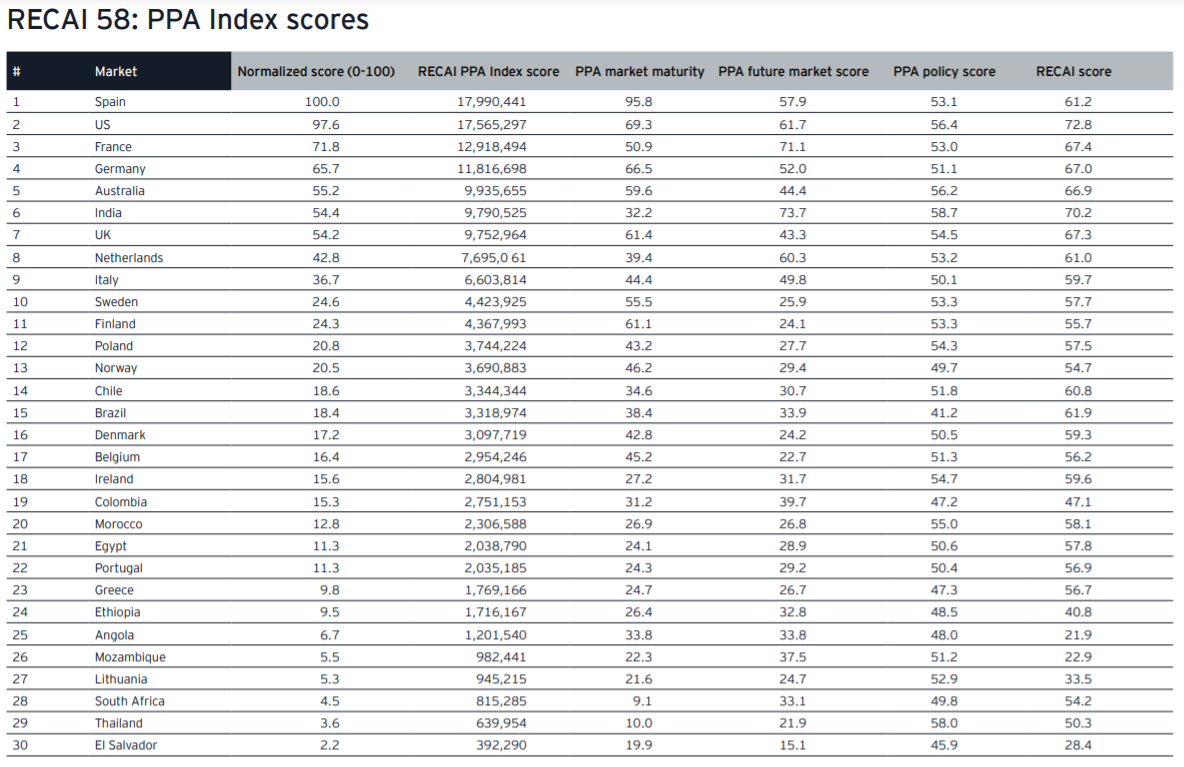Select the South Africa market cell
The image size is (1184, 767).
(130, 701)
